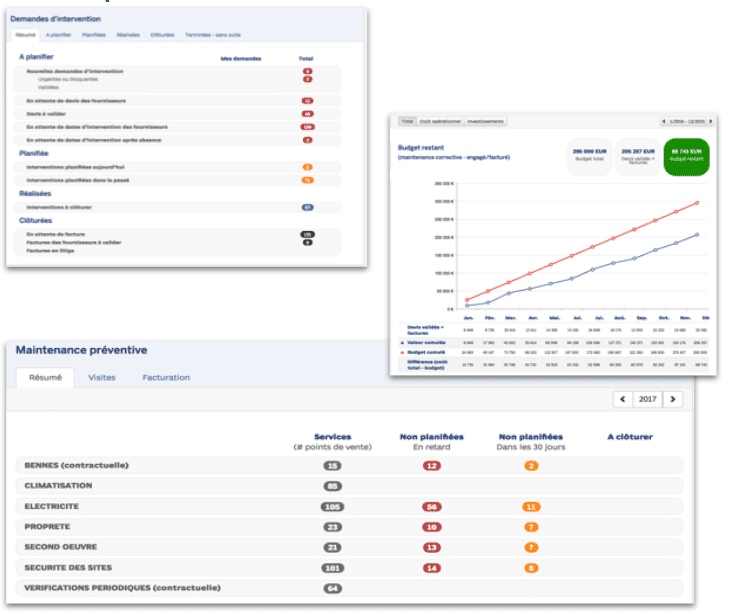Open red badge 14 for SECURITE DES SITES
This screenshot has width=730, height=614.
point(431,568)
